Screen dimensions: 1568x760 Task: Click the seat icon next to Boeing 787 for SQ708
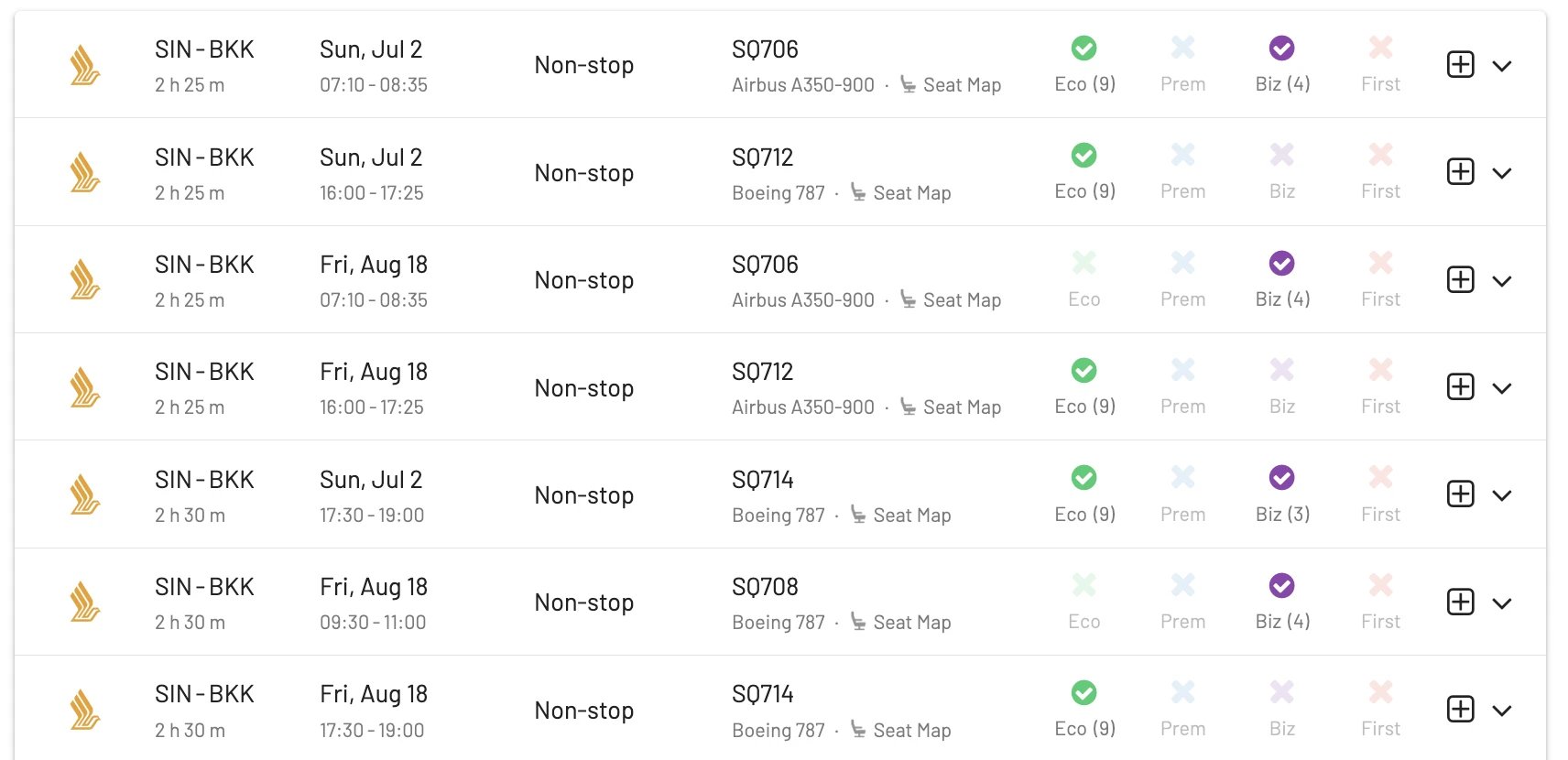coord(858,622)
